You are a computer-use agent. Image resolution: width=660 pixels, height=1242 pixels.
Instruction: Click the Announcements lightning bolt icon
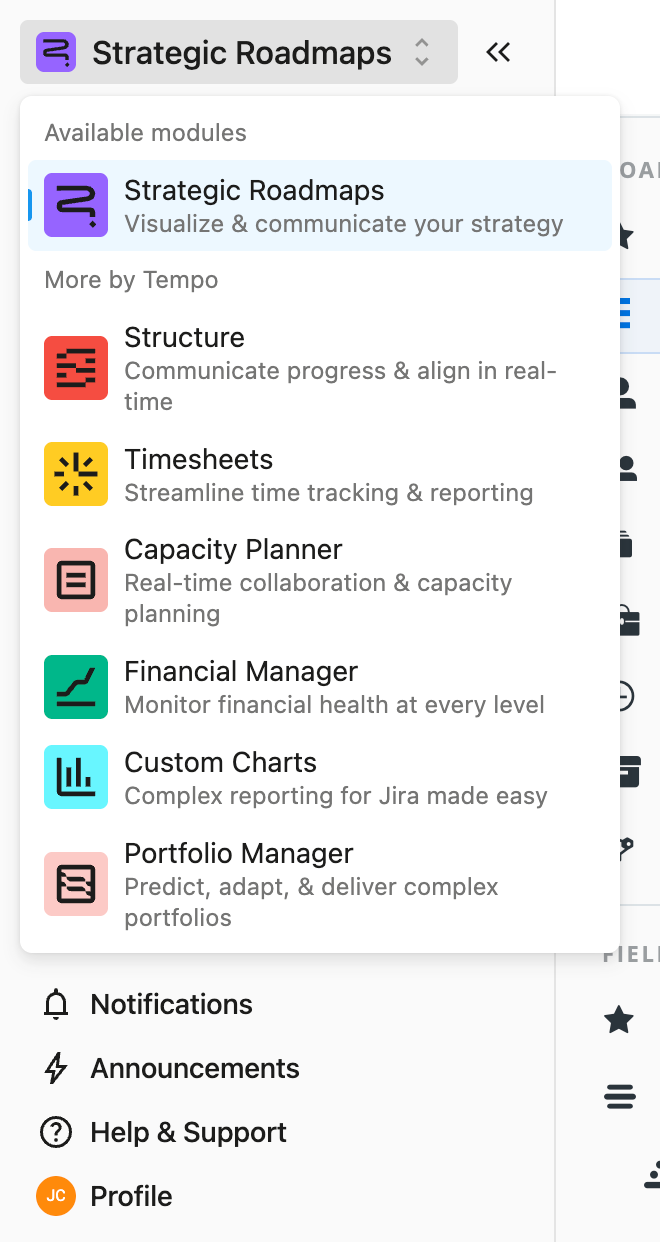[x=56, y=1068]
